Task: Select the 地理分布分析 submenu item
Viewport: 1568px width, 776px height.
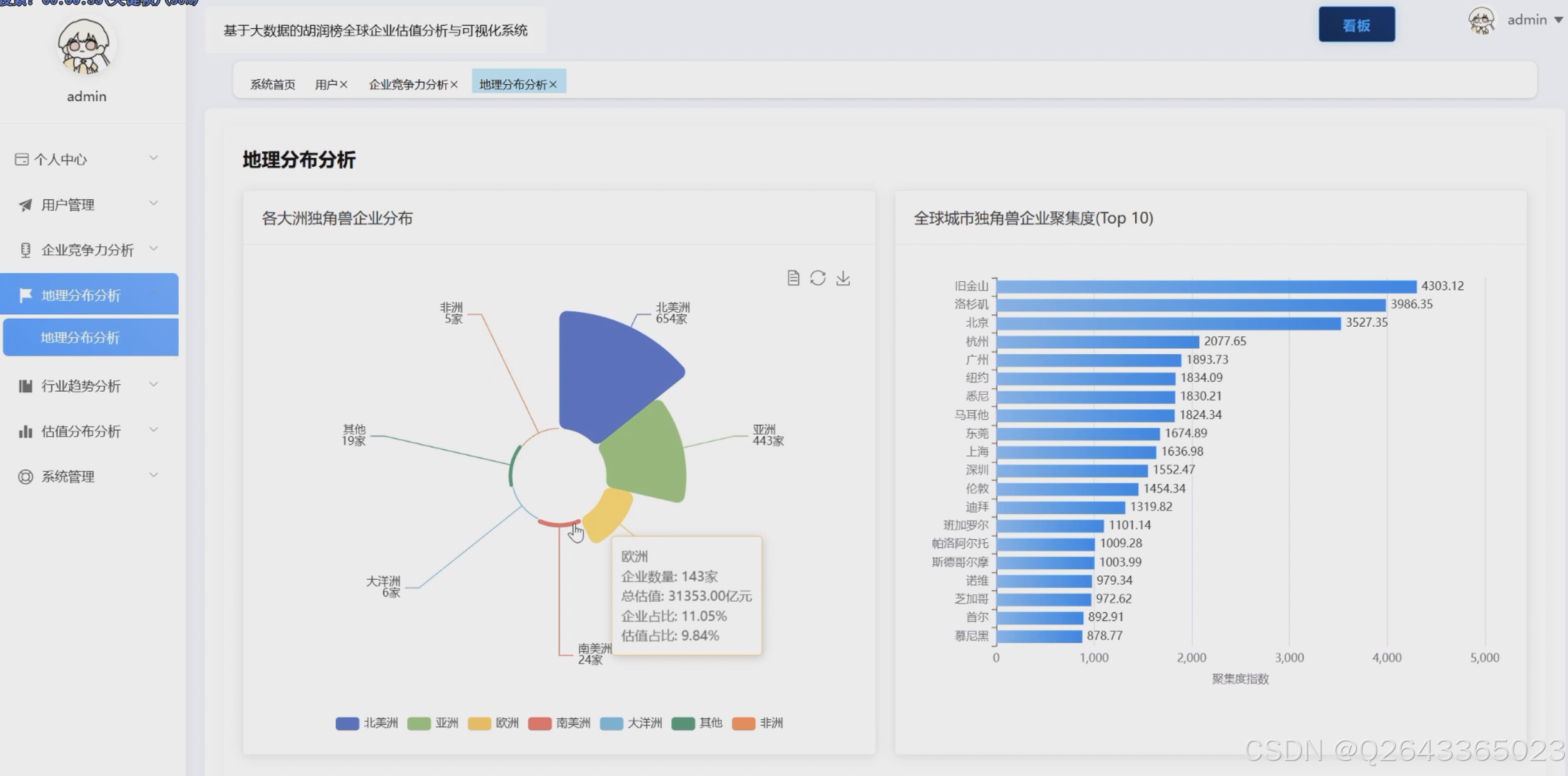Action: (80, 337)
